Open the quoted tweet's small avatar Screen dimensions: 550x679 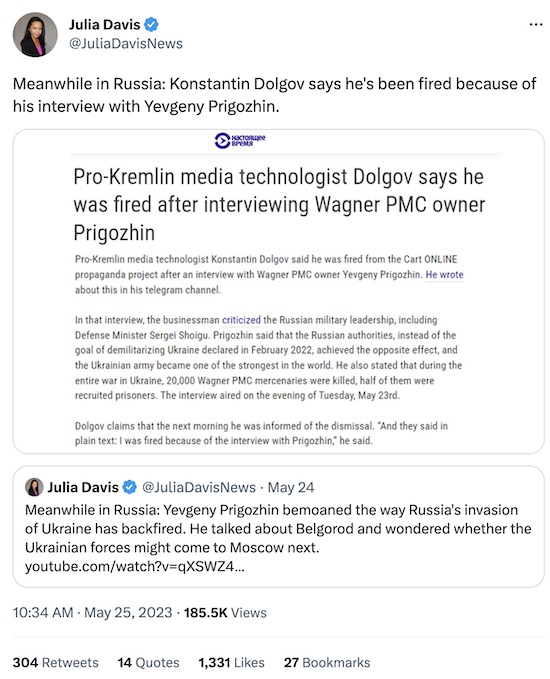pos(34,487)
